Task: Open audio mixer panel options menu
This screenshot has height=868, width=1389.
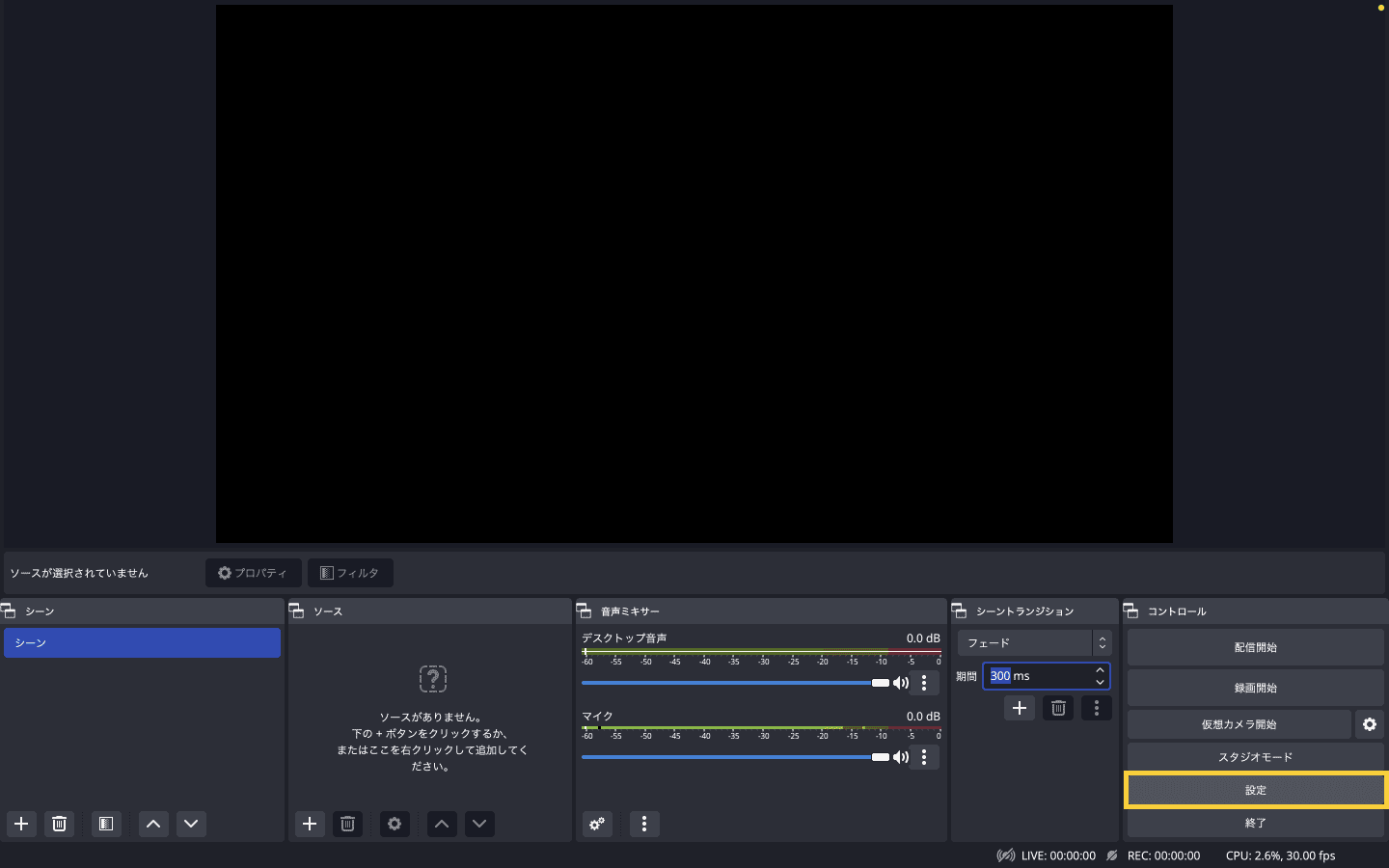Action: coord(644,824)
